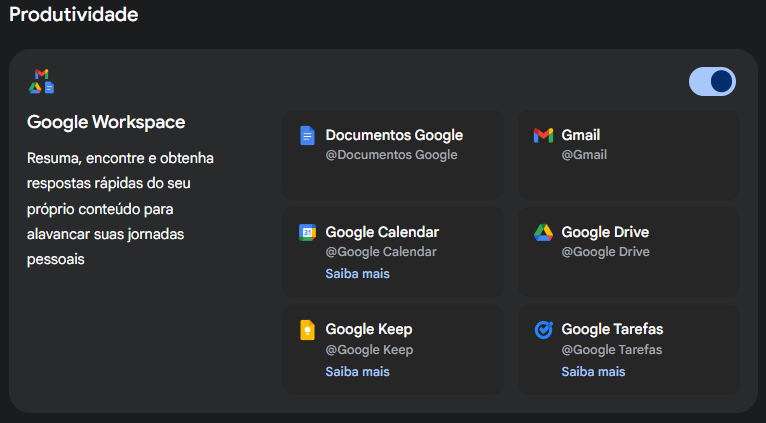This screenshot has height=423, width=766.
Task: Click the Gmail envelope icon
Action: (543, 135)
